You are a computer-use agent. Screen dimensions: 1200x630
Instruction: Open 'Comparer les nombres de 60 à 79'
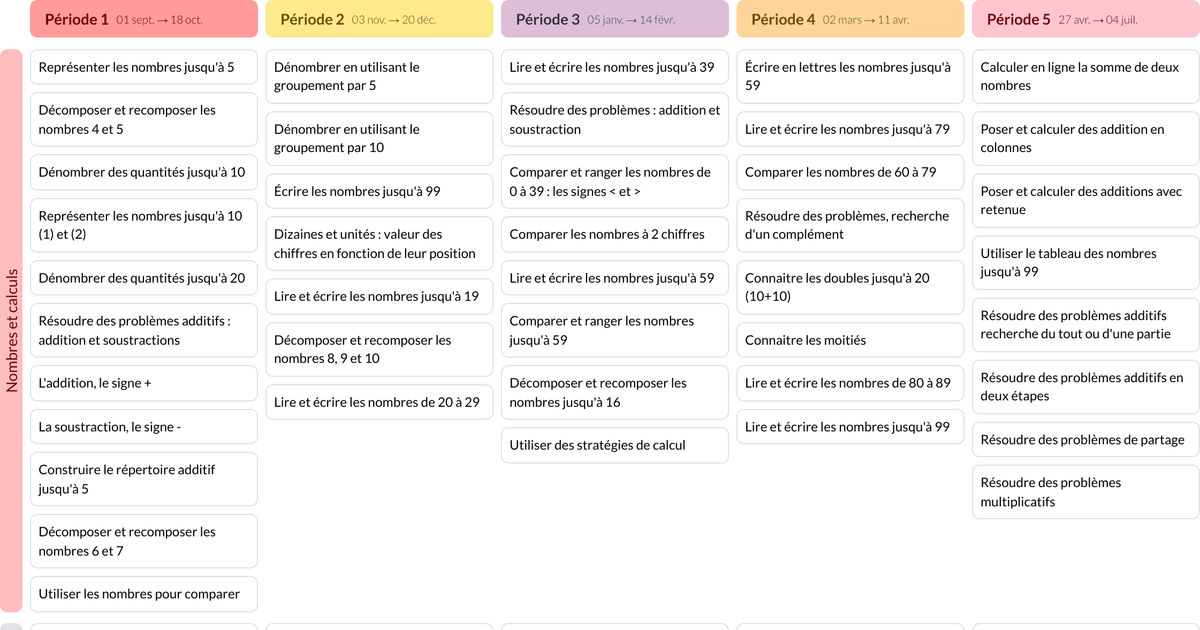(850, 172)
